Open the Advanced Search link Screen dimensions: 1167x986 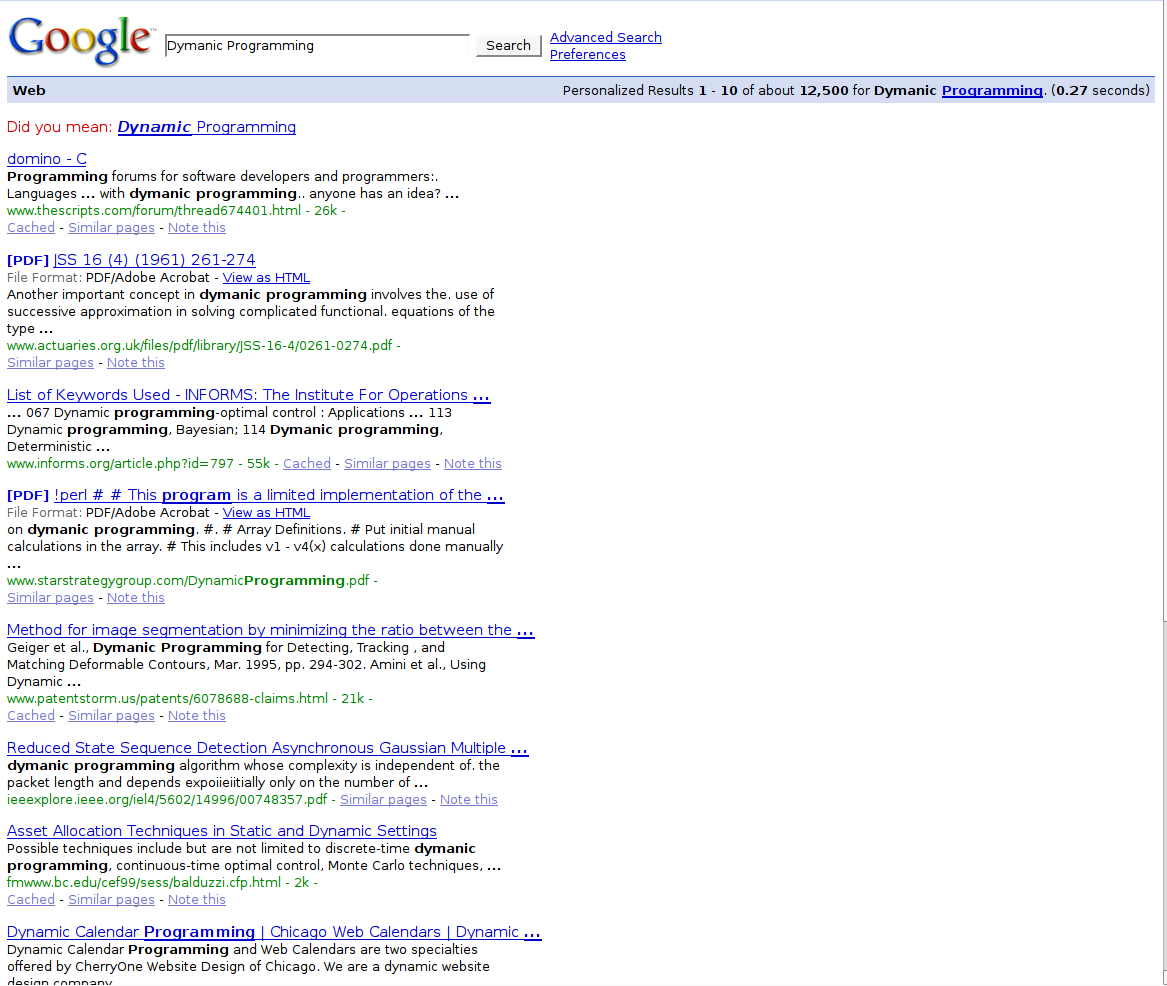[x=606, y=37]
